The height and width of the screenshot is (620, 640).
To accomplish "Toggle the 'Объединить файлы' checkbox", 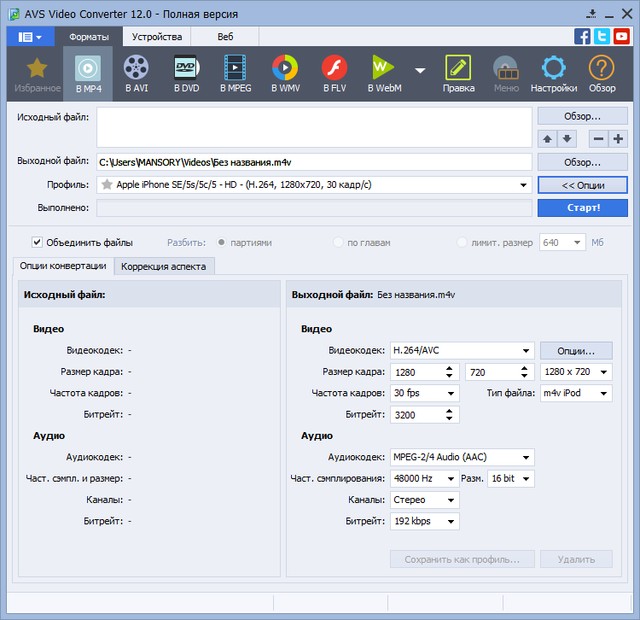I will coord(37,242).
